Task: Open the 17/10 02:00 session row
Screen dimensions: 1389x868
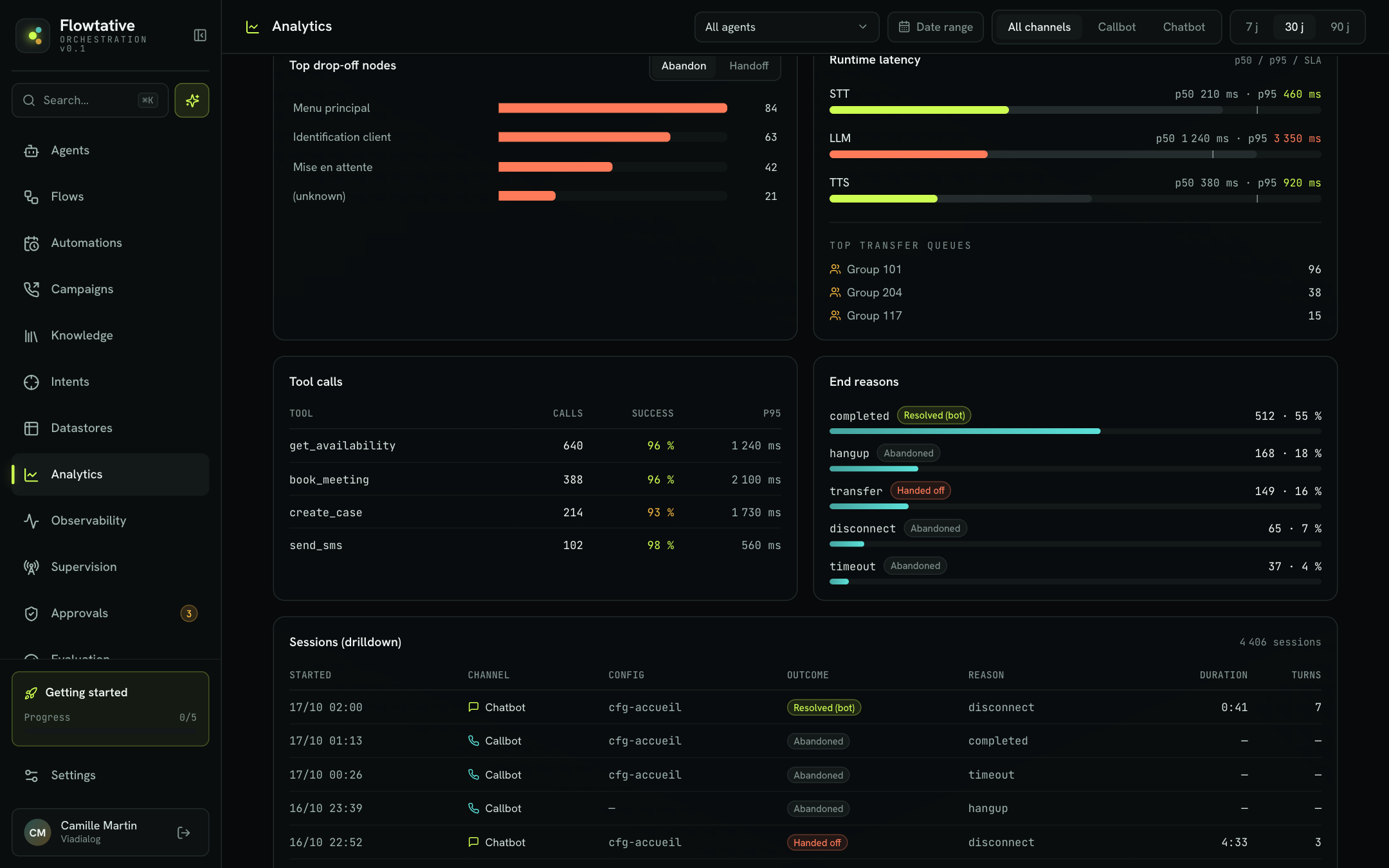Action: pyautogui.click(x=805, y=707)
